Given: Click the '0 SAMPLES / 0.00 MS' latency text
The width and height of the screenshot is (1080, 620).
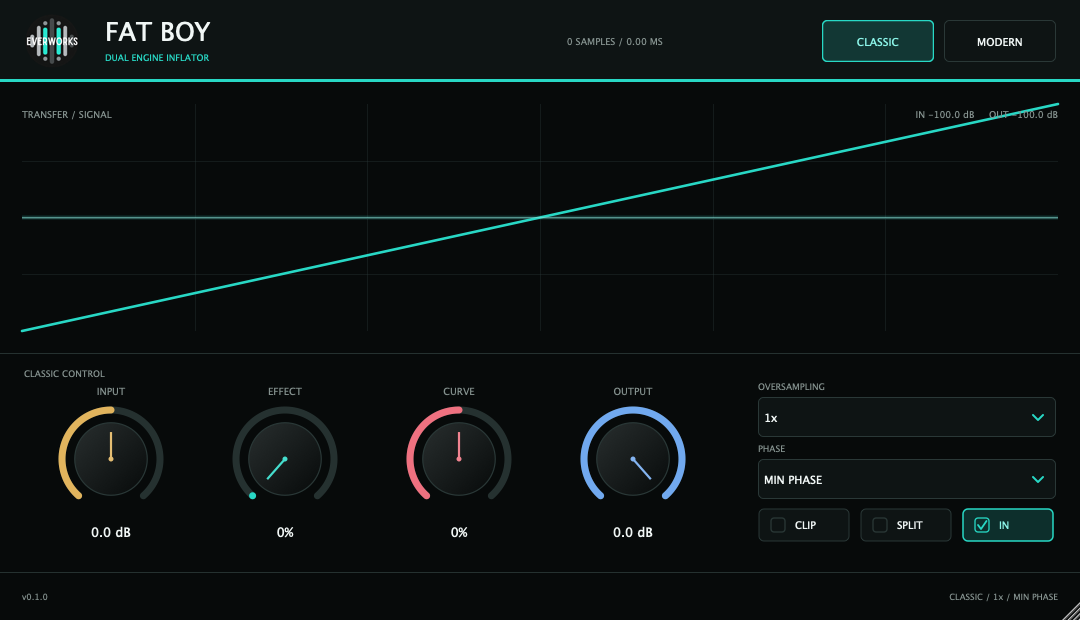Looking at the screenshot, I should 614,42.
